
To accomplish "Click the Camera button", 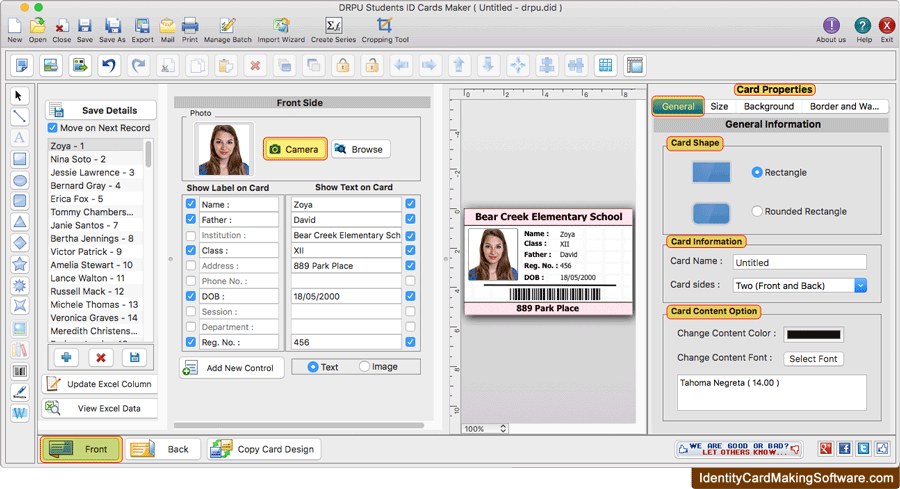I will 295,149.
